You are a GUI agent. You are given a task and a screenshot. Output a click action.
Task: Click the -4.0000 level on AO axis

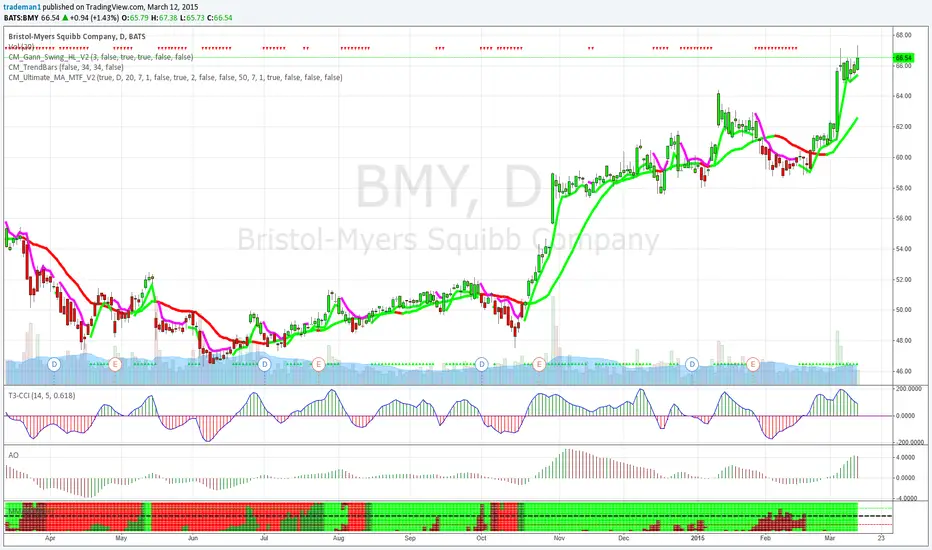tap(905, 498)
